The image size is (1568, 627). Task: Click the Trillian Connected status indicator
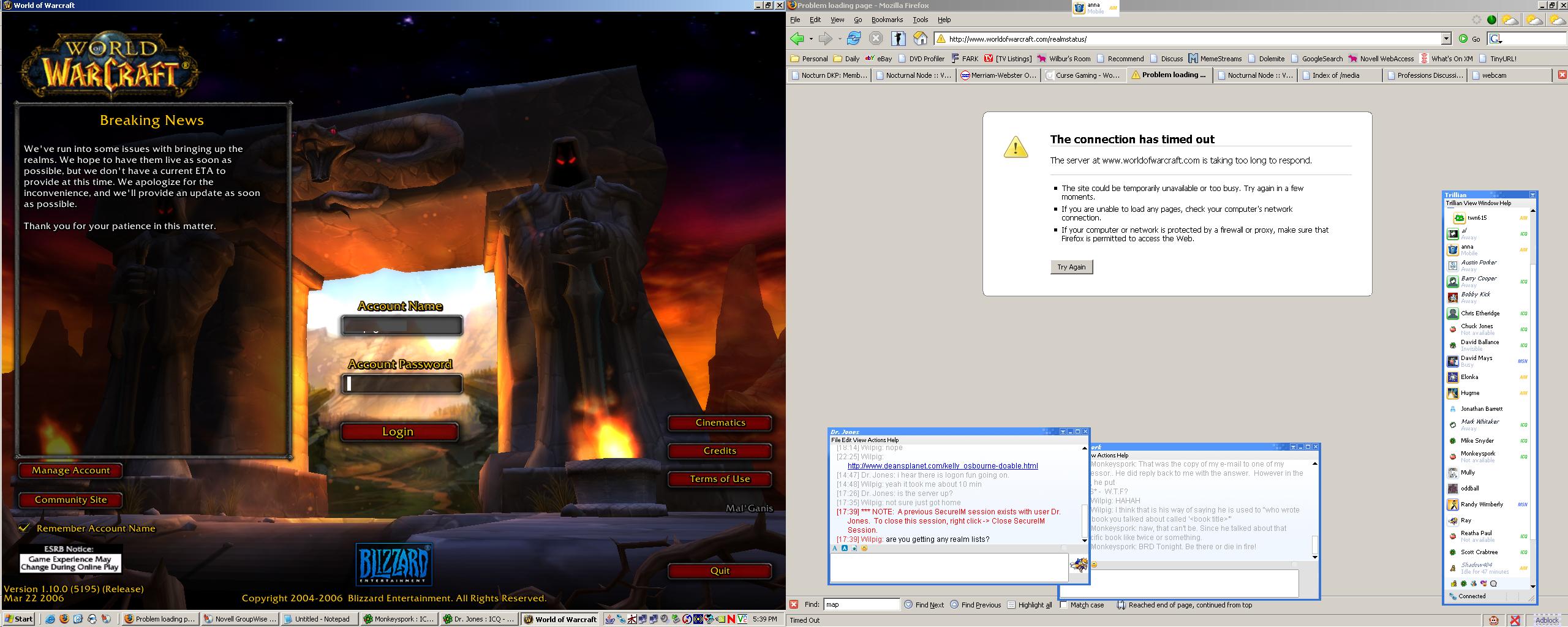[1467, 596]
